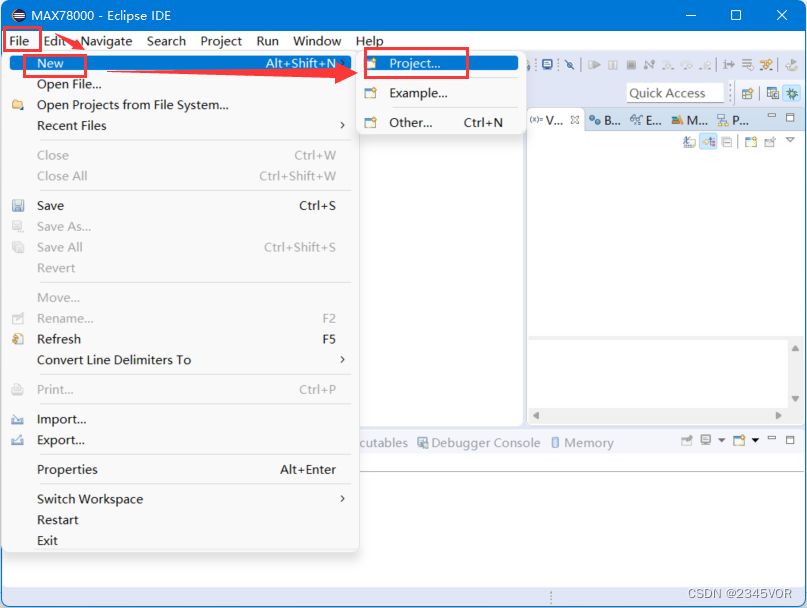Click the Step Return icon
The width and height of the screenshot is (807, 608).
tap(705, 65)
